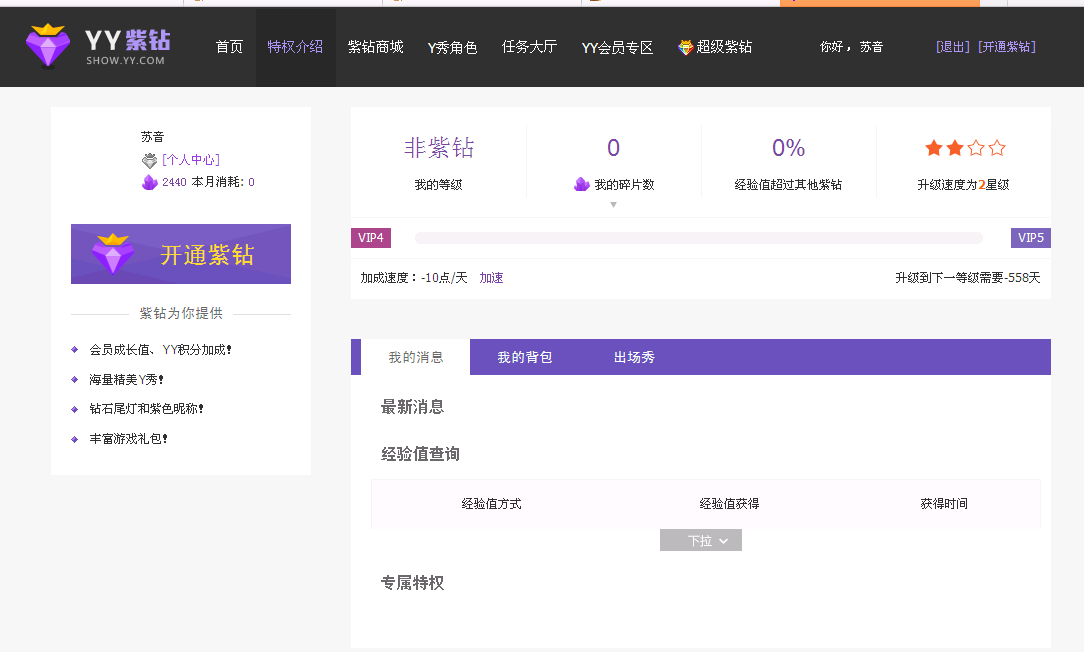The height and width of the screenshot is (652, 1084).
Task: Open Y秀角色 navigation item
Action: pos(452,47)
